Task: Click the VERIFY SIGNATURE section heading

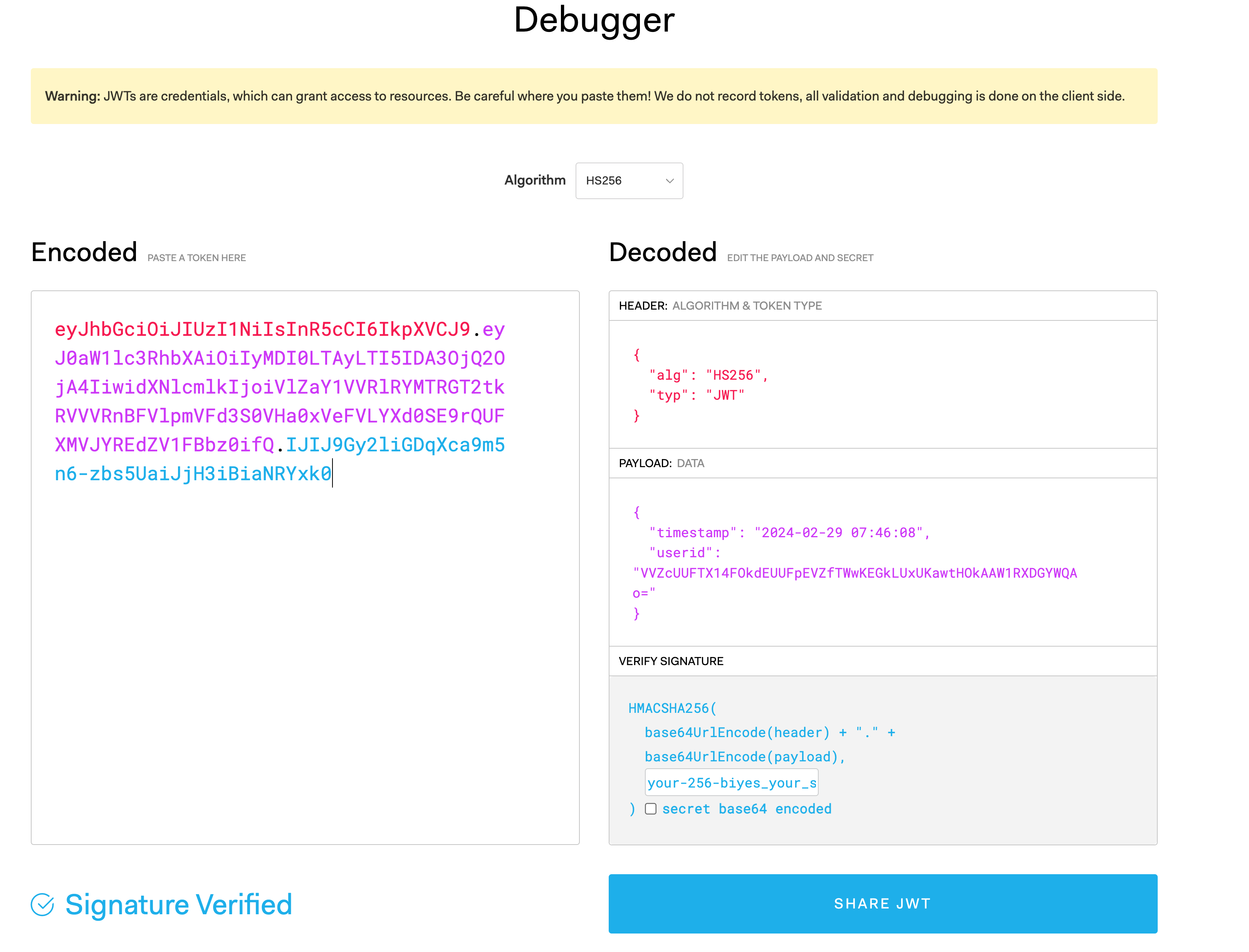Action: point(671,661)
